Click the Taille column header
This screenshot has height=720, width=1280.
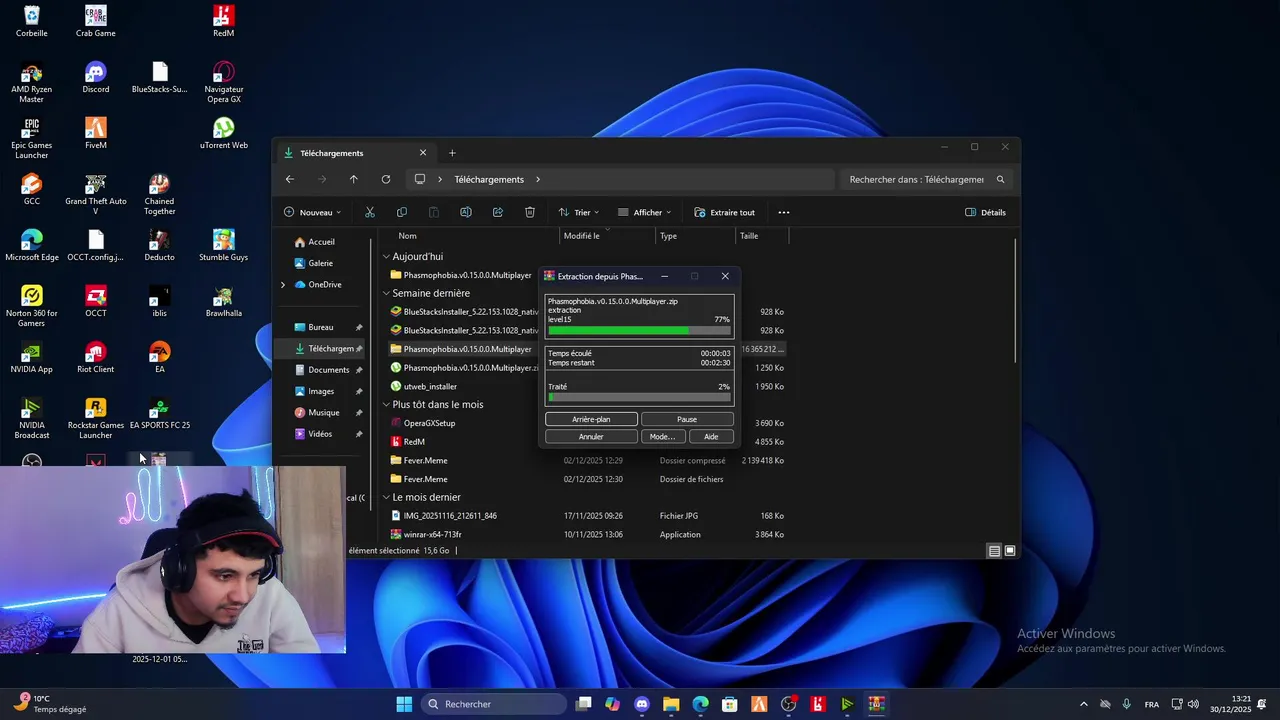(x=749, y=236)
